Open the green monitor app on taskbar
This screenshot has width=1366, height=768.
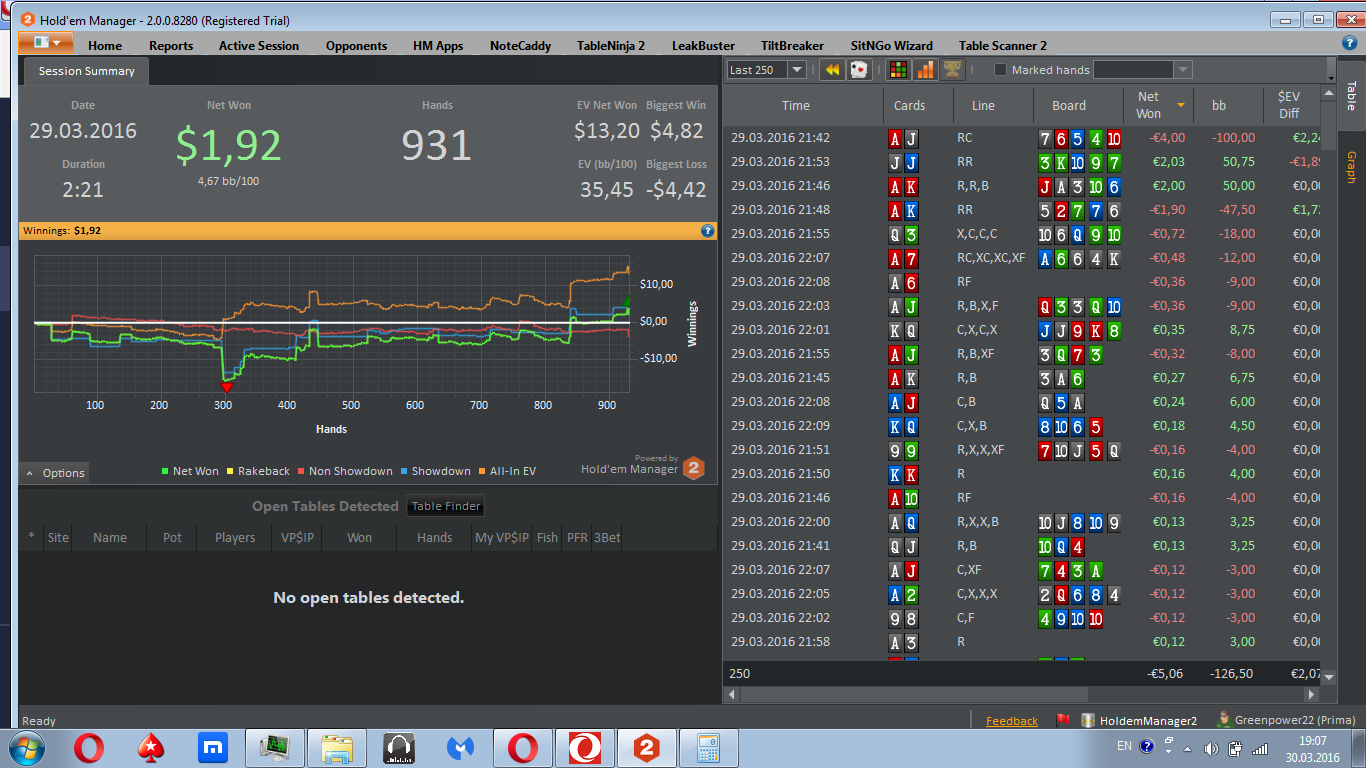[x=275, y=748]
